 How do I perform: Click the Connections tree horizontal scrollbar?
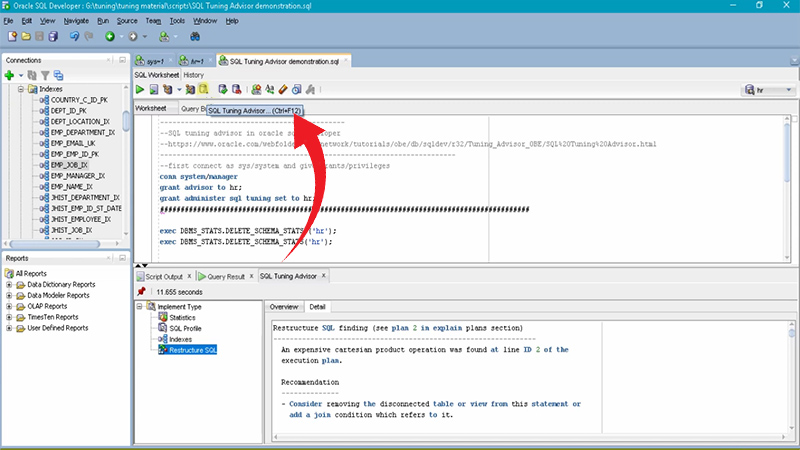(x=55, y=244)
